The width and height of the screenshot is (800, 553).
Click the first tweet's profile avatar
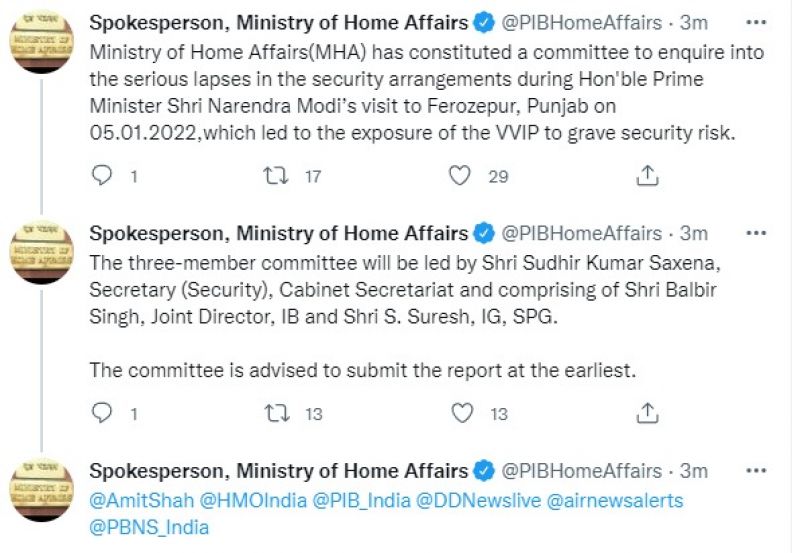(42, 41)
